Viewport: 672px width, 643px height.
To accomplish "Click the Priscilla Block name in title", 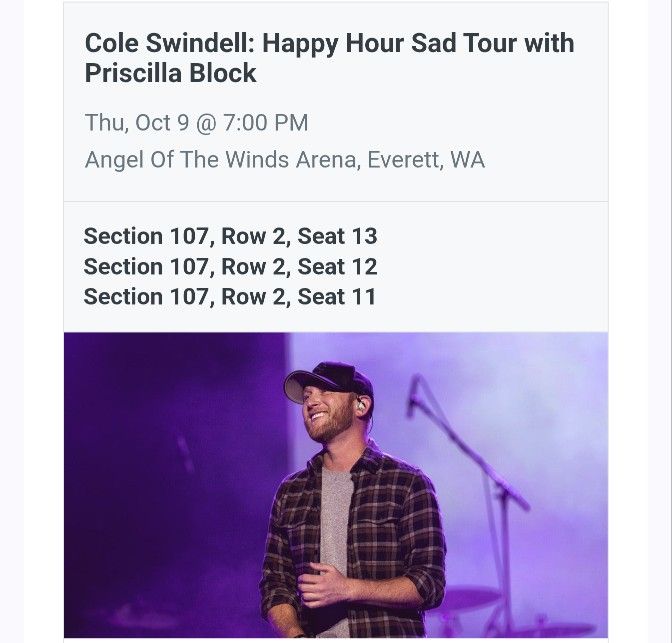I will (171, 73).
